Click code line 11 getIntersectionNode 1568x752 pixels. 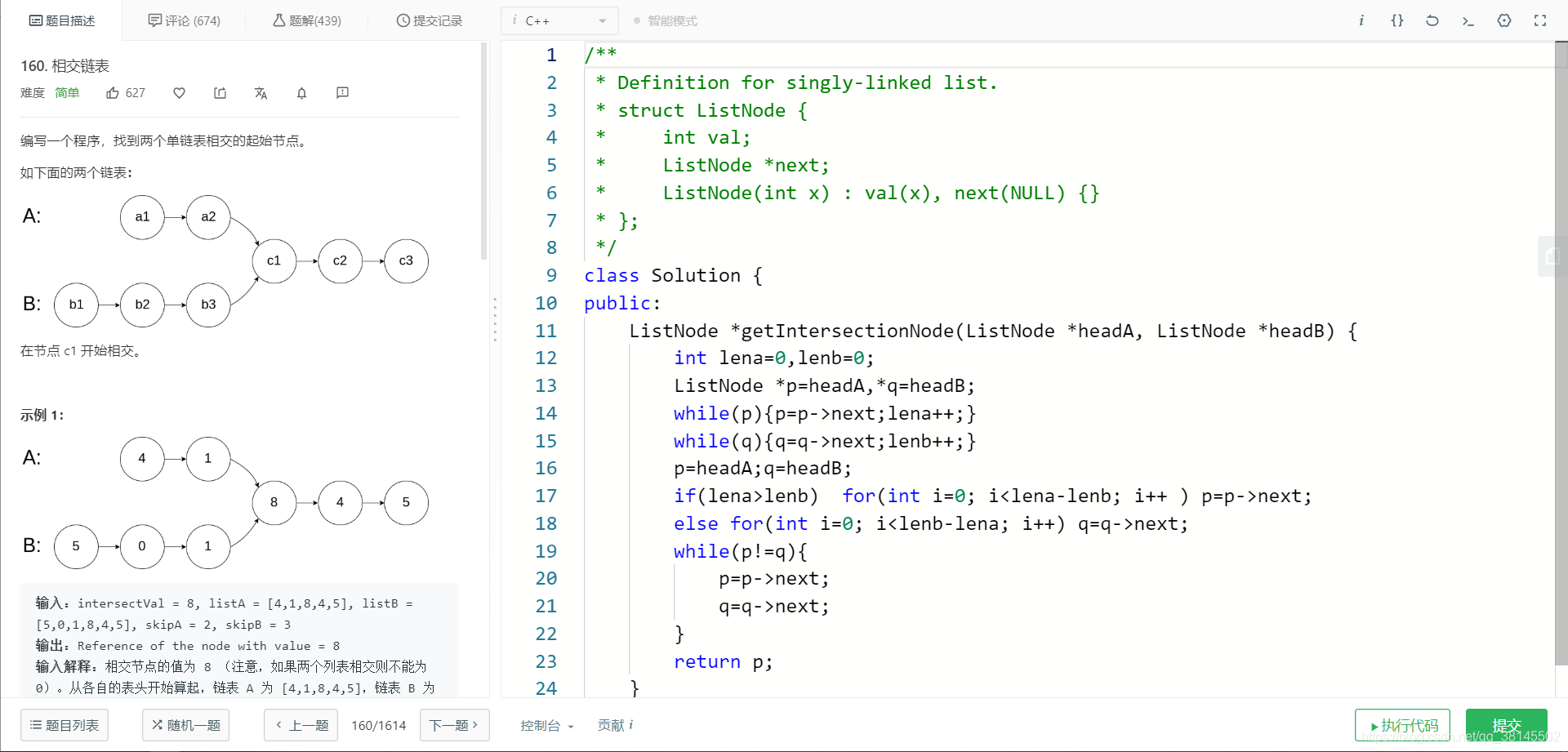[992, 331]
